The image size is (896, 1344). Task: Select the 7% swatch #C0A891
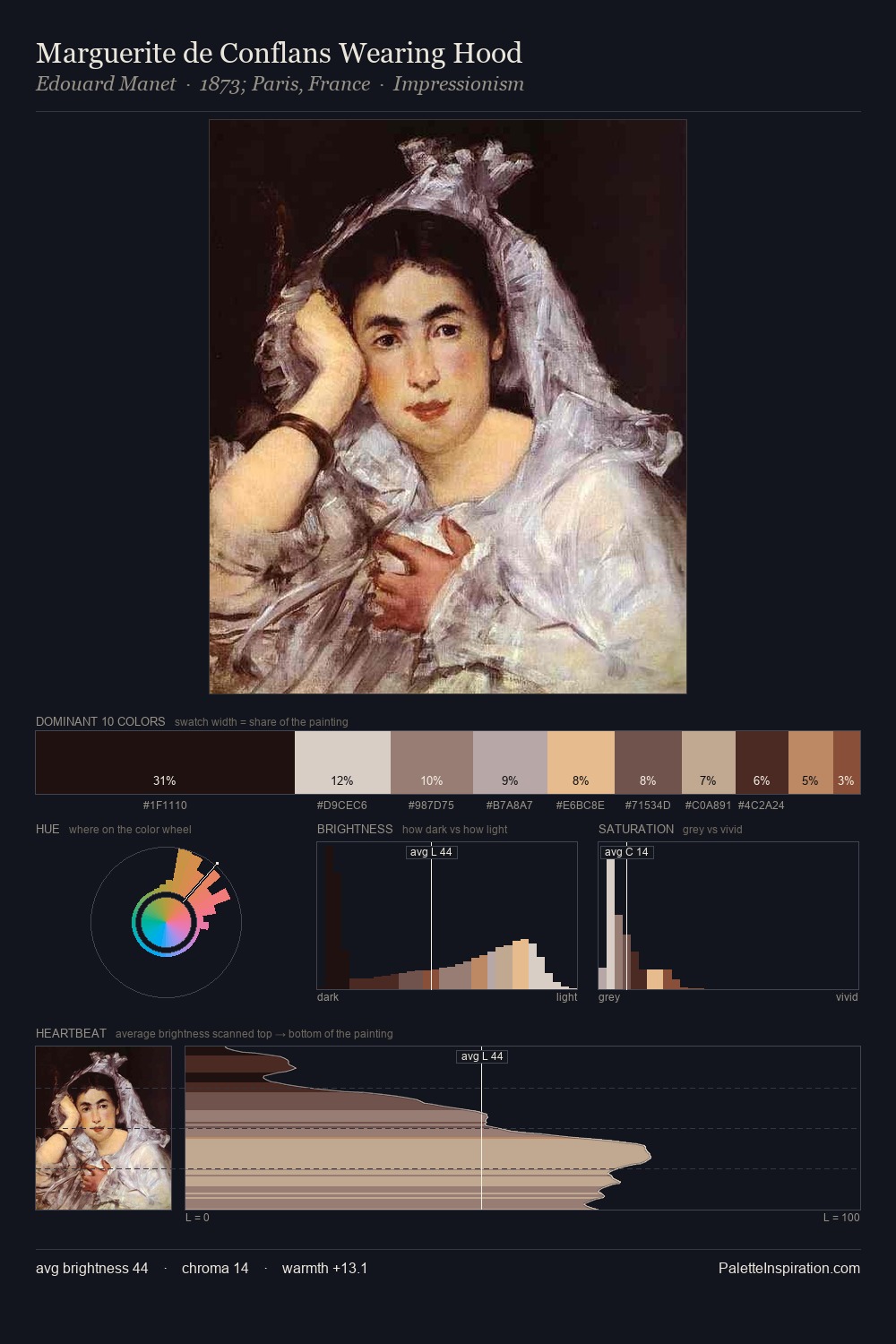(x=709, y=762)
